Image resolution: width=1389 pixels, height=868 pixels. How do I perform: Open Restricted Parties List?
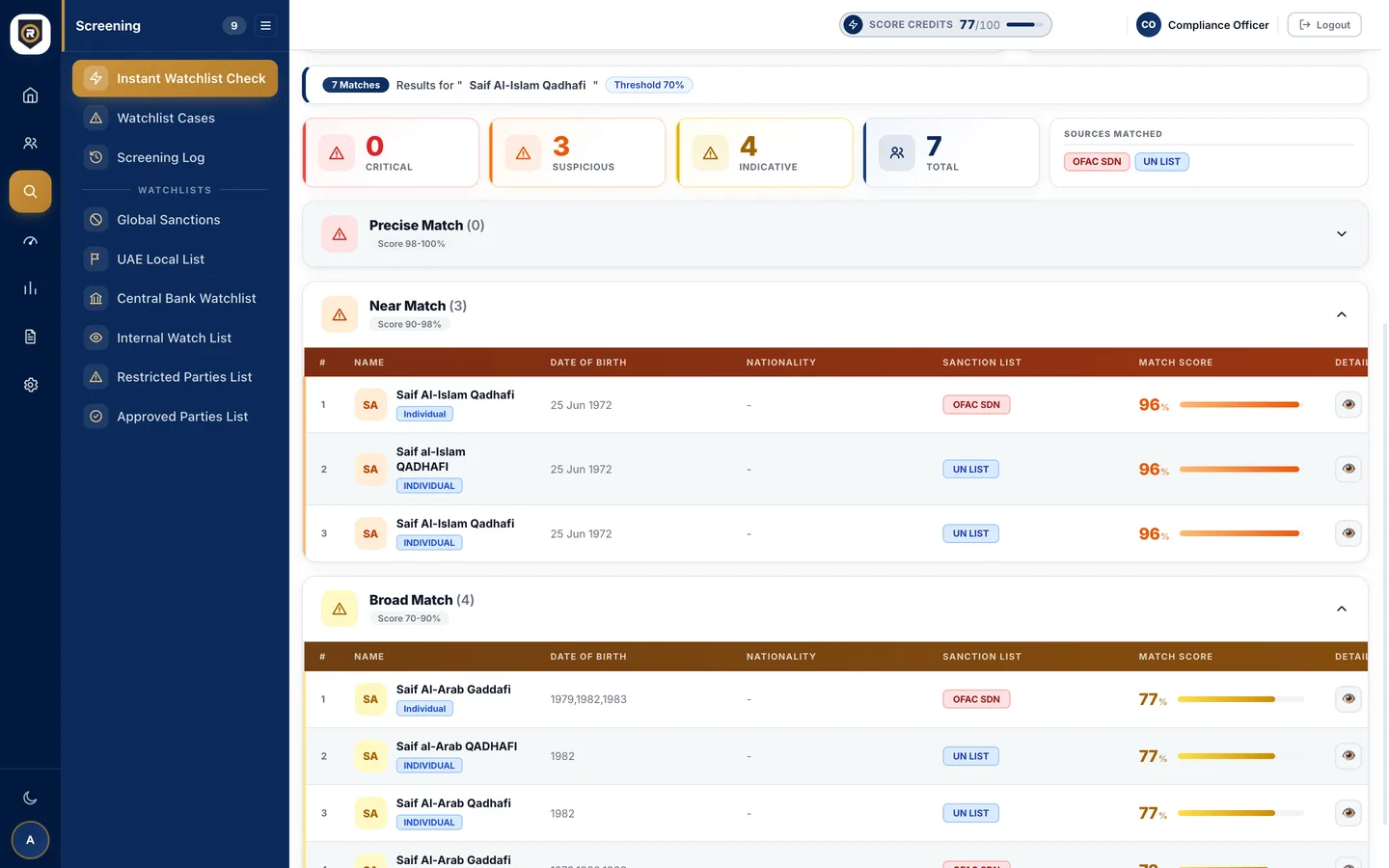175,377
